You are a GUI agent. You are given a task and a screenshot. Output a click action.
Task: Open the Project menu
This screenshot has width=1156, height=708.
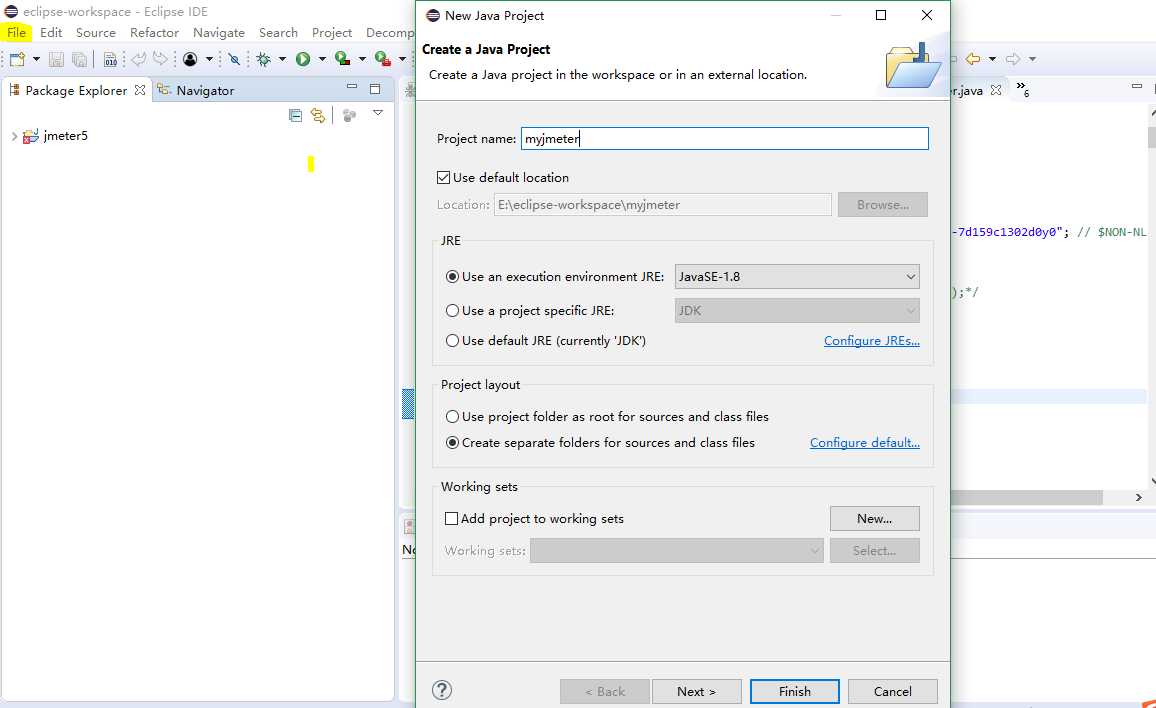(x=332, y=32)
